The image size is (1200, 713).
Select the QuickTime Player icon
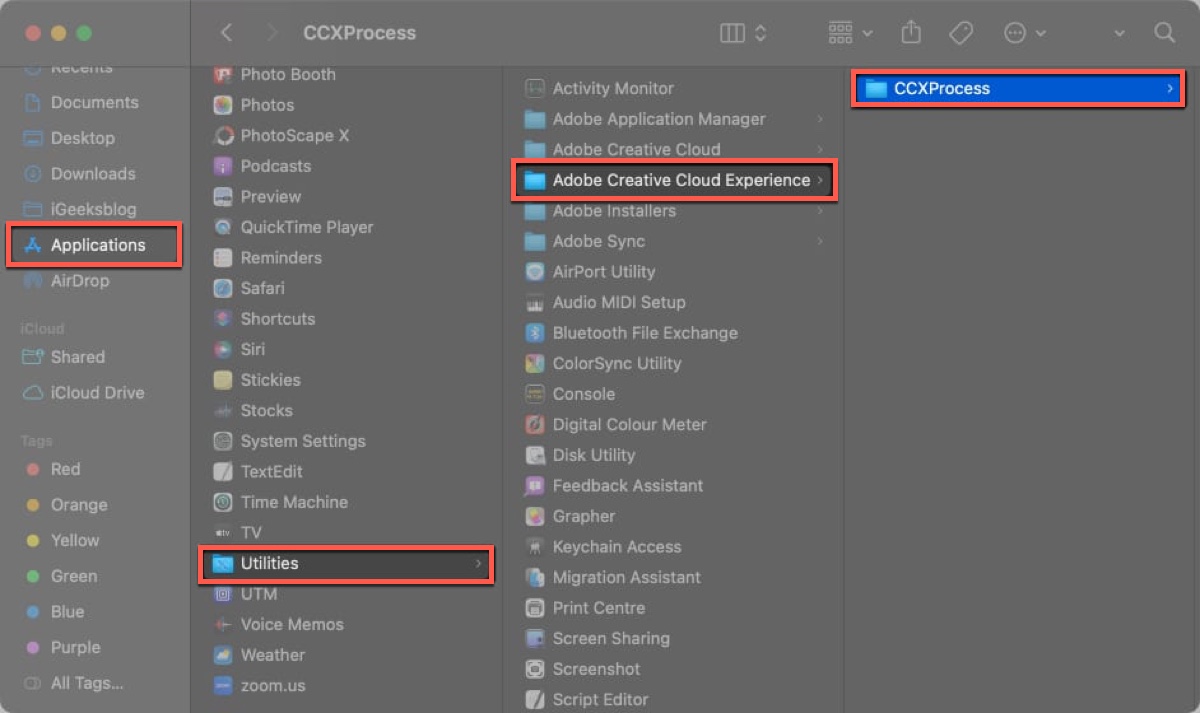pos(223,227)
